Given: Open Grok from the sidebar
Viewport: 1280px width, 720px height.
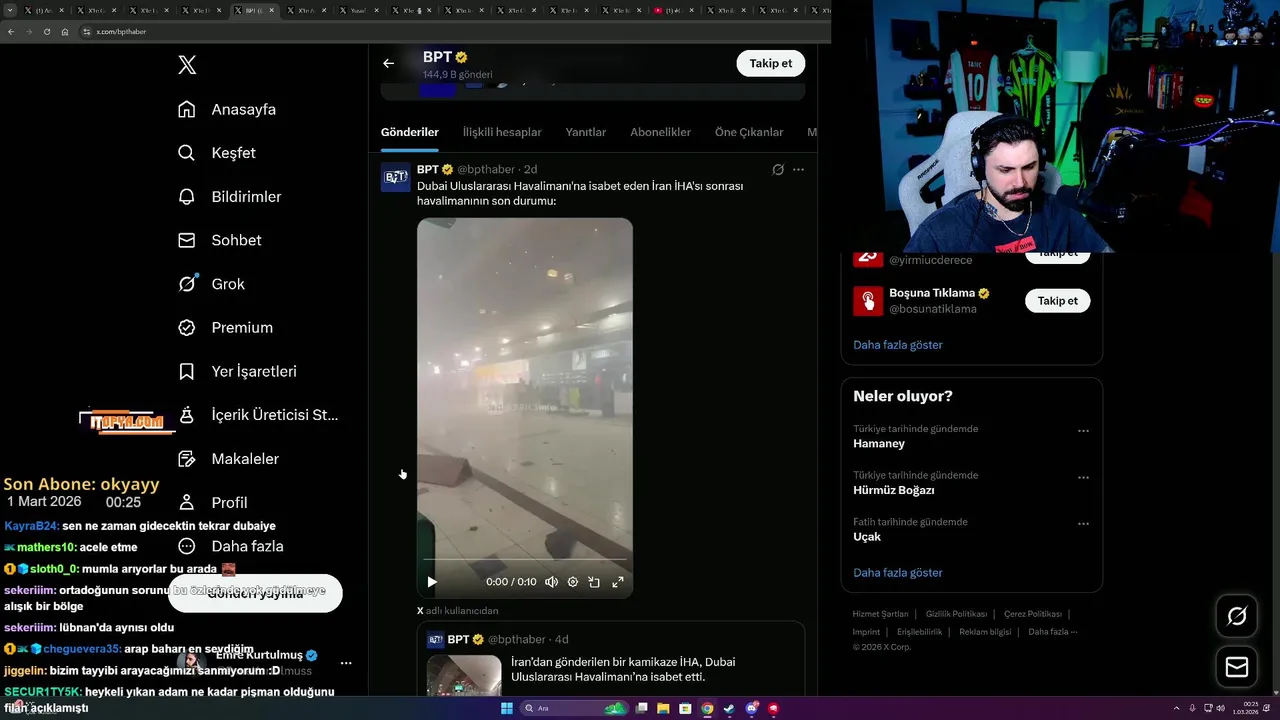Looking at the screenshot, I should [211, 284].
